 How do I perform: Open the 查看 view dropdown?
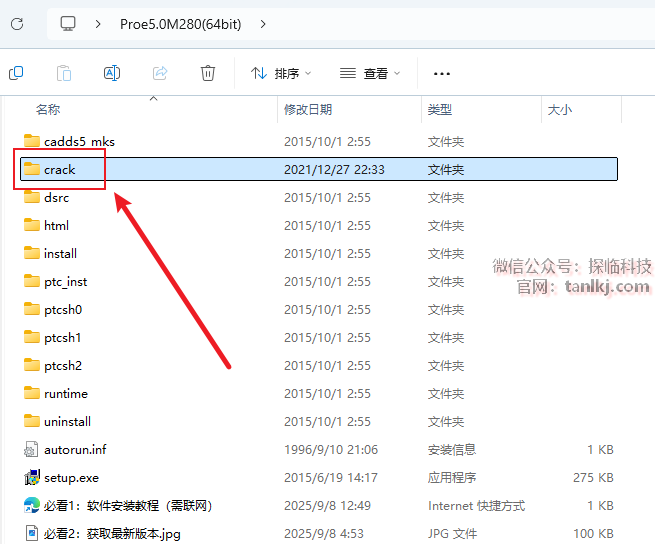coord(369,73)
